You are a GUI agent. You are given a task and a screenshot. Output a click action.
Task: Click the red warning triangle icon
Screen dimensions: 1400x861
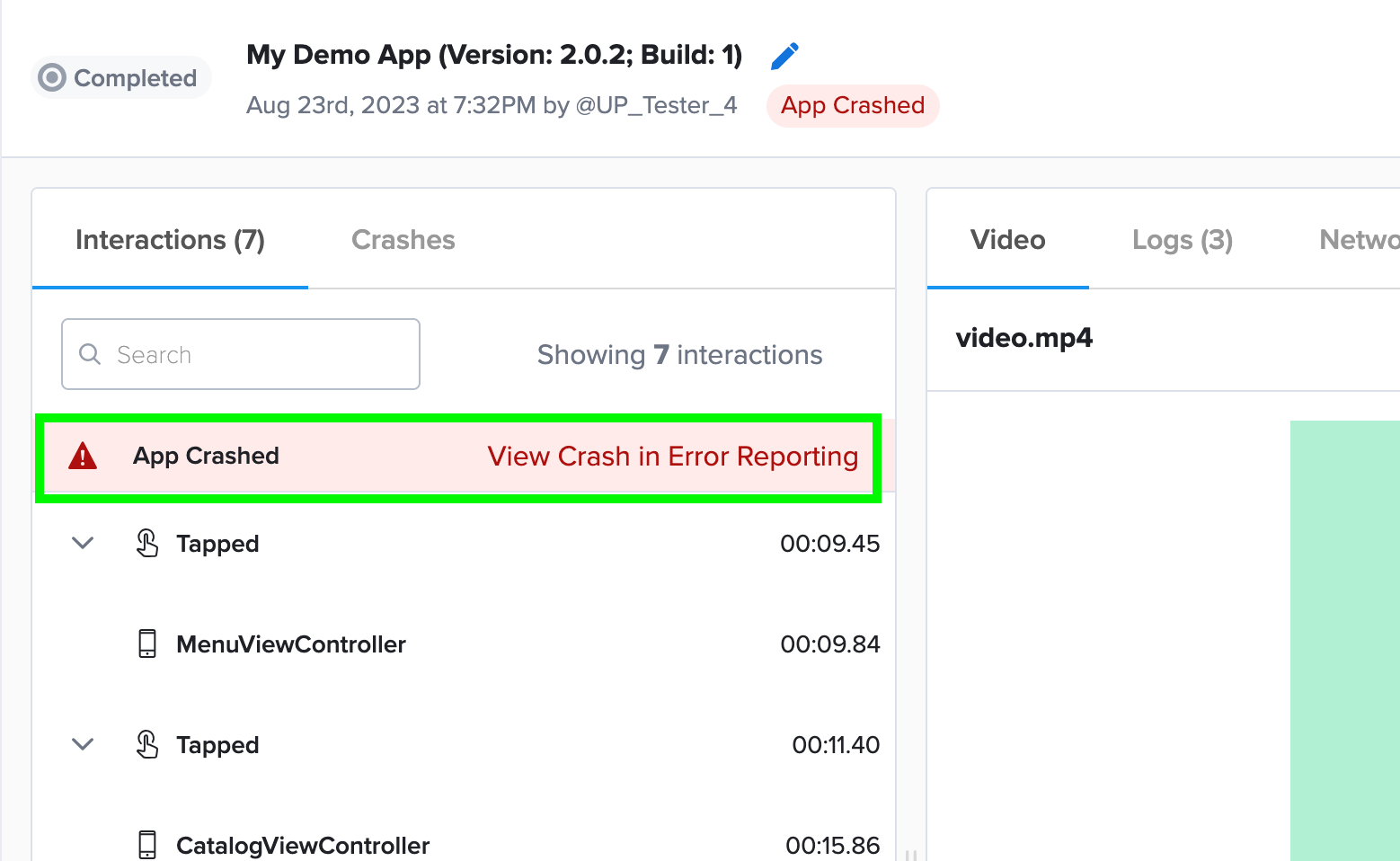tap(84, 456)
